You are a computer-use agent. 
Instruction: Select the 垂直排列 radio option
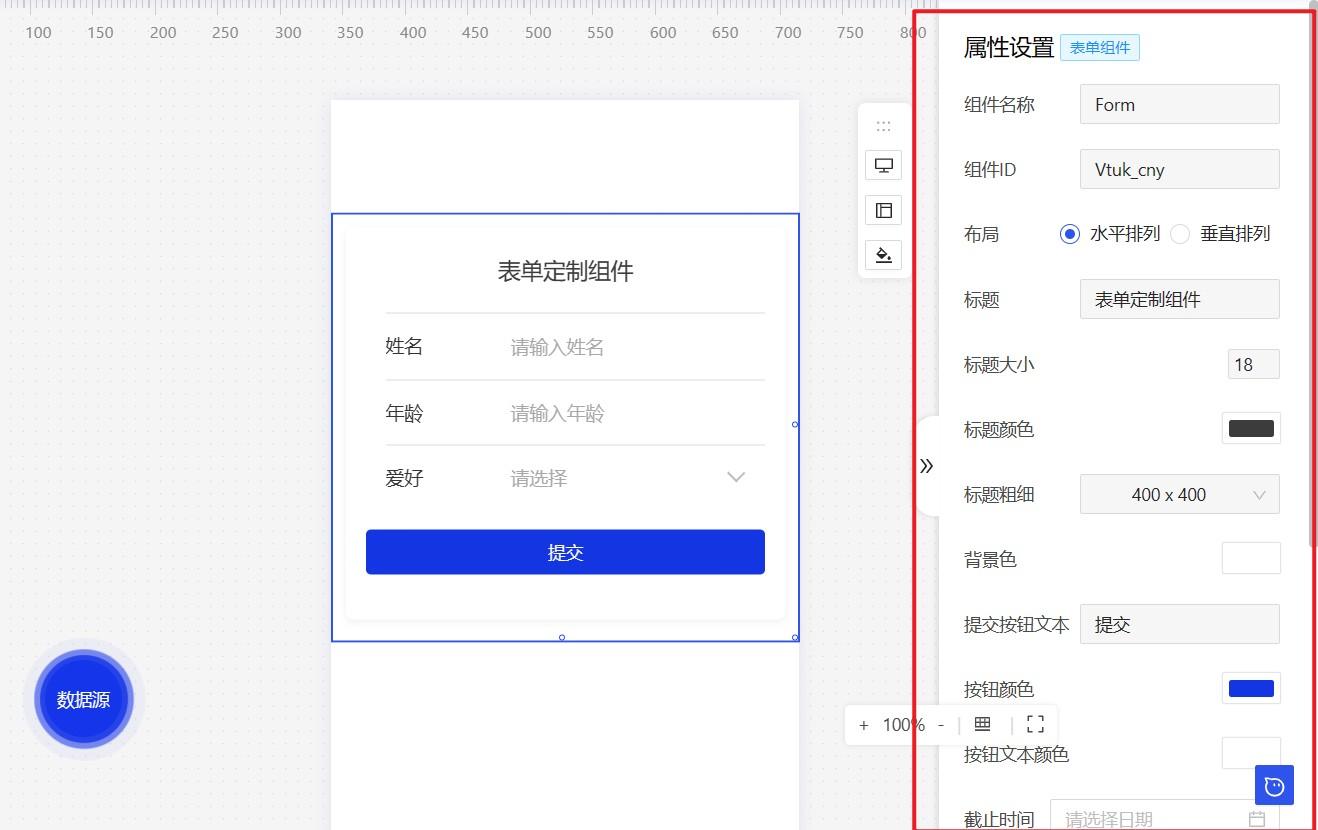(x=1180, y=233)
